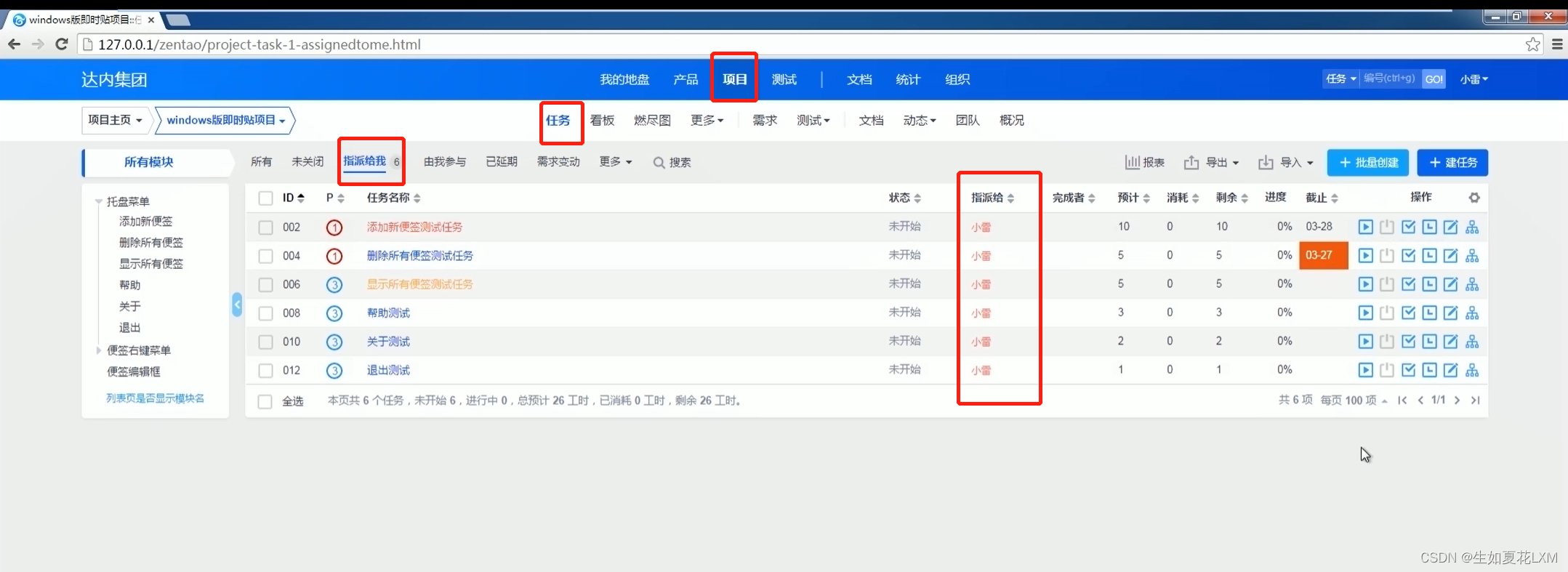Go to next page of the list
Image resolution: width=1568 pixels, height=572 pixels.
1457,400
